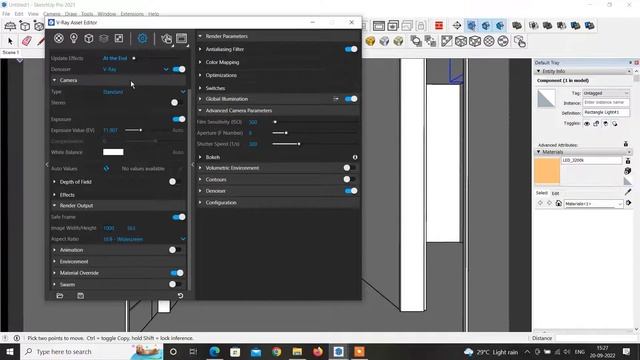Open Materials tab in V-Ray Asset Editor
This screenshot has width=640, height=360.
59,38
